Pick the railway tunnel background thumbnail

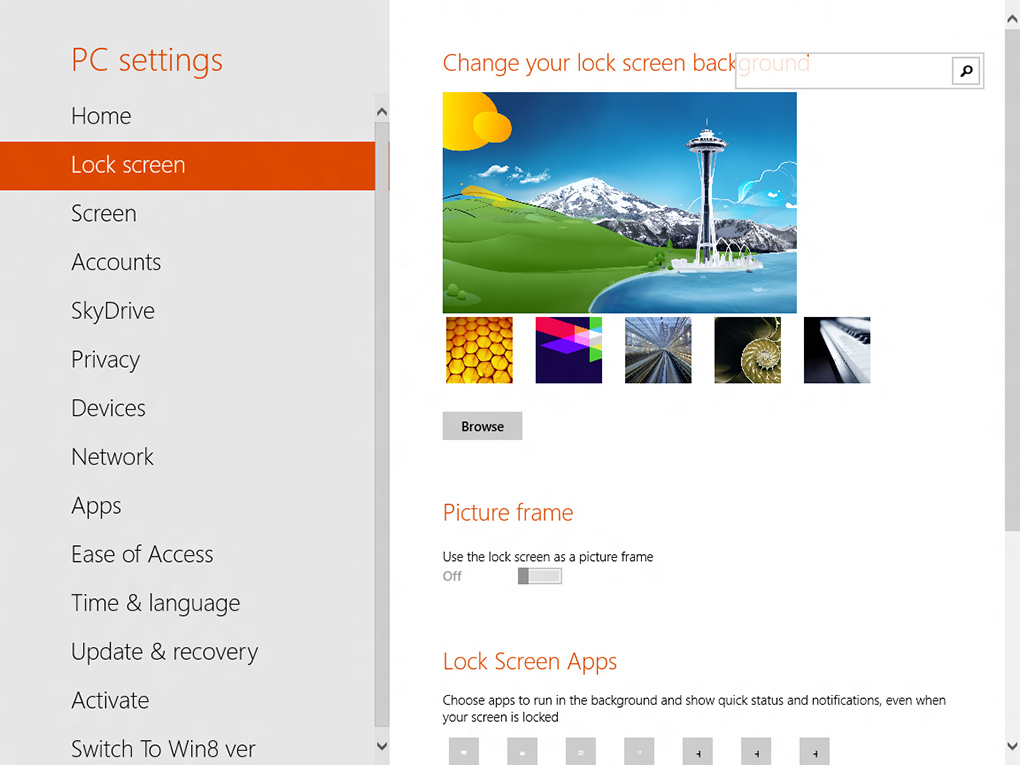(658, 350)
